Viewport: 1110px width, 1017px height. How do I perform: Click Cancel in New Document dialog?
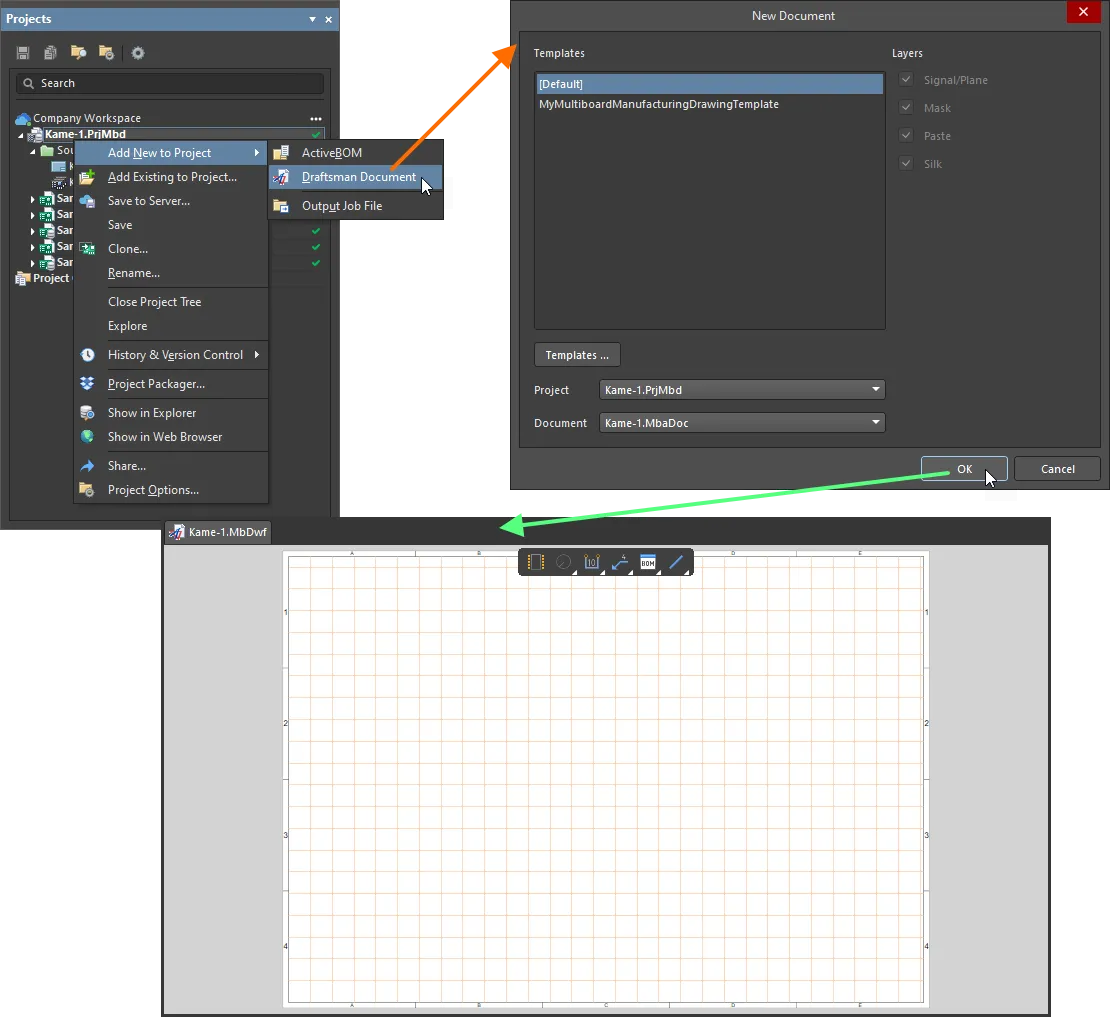pos(1057,469)
